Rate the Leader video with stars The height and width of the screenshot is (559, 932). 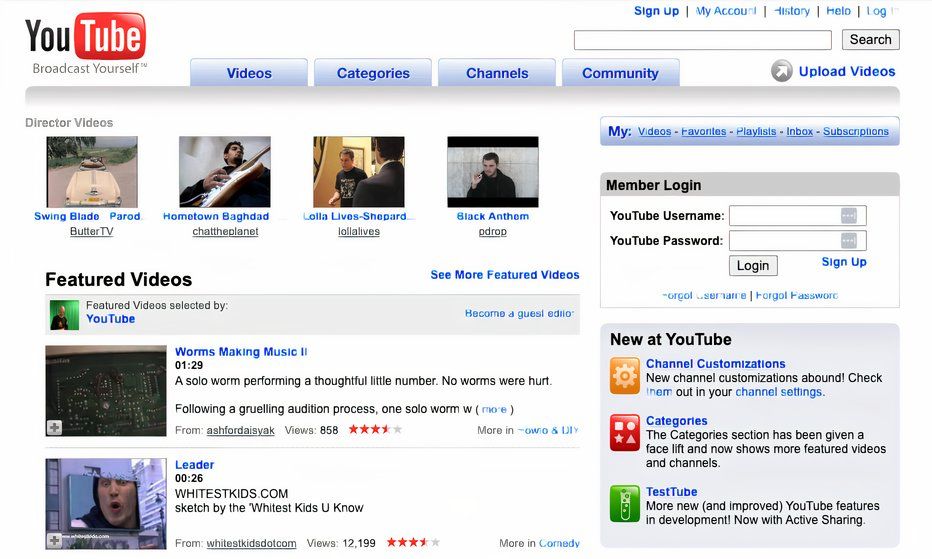413,542
